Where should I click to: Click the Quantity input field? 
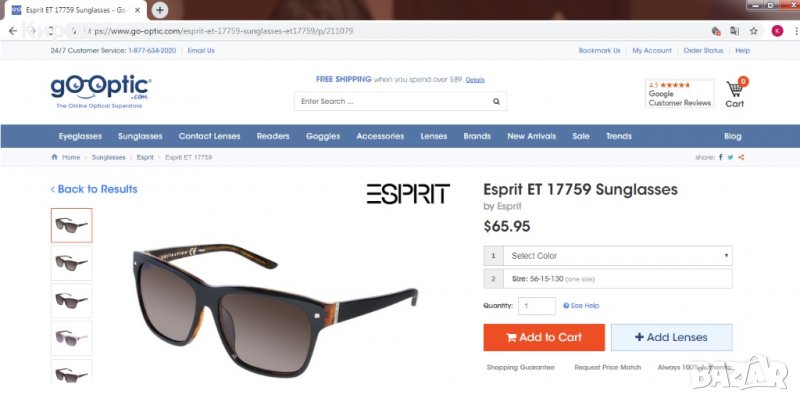(537, 306)
